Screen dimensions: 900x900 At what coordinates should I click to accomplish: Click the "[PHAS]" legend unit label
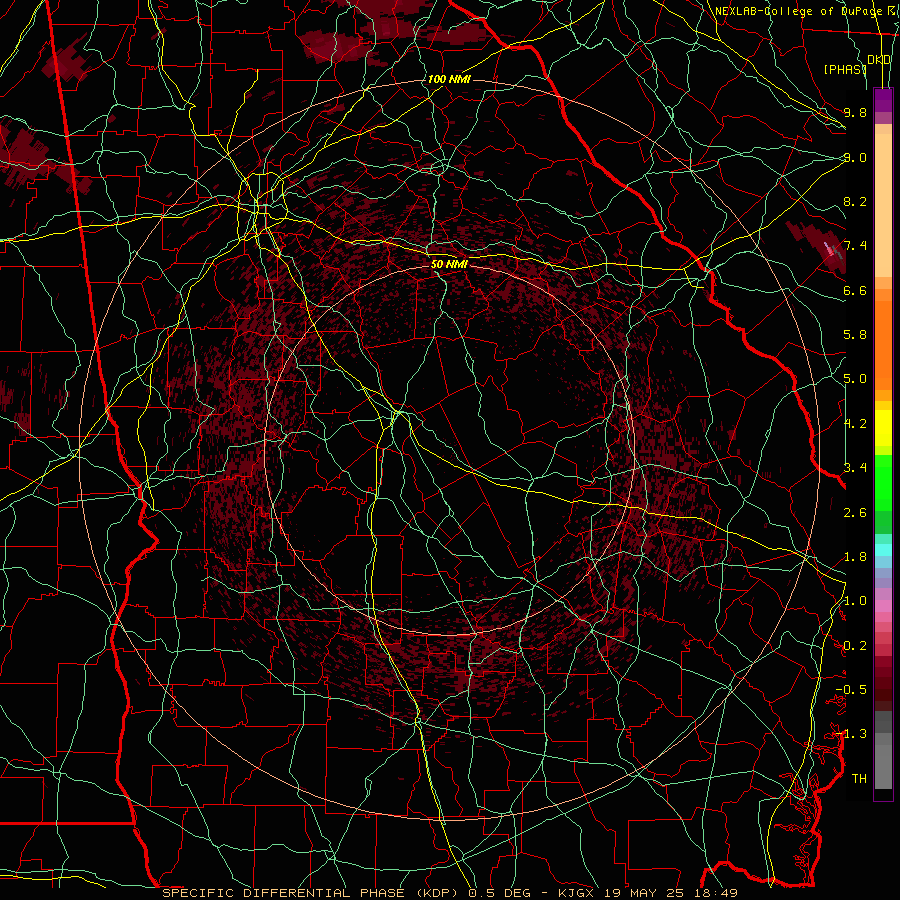pyautogui.click(x=845, y=69)
